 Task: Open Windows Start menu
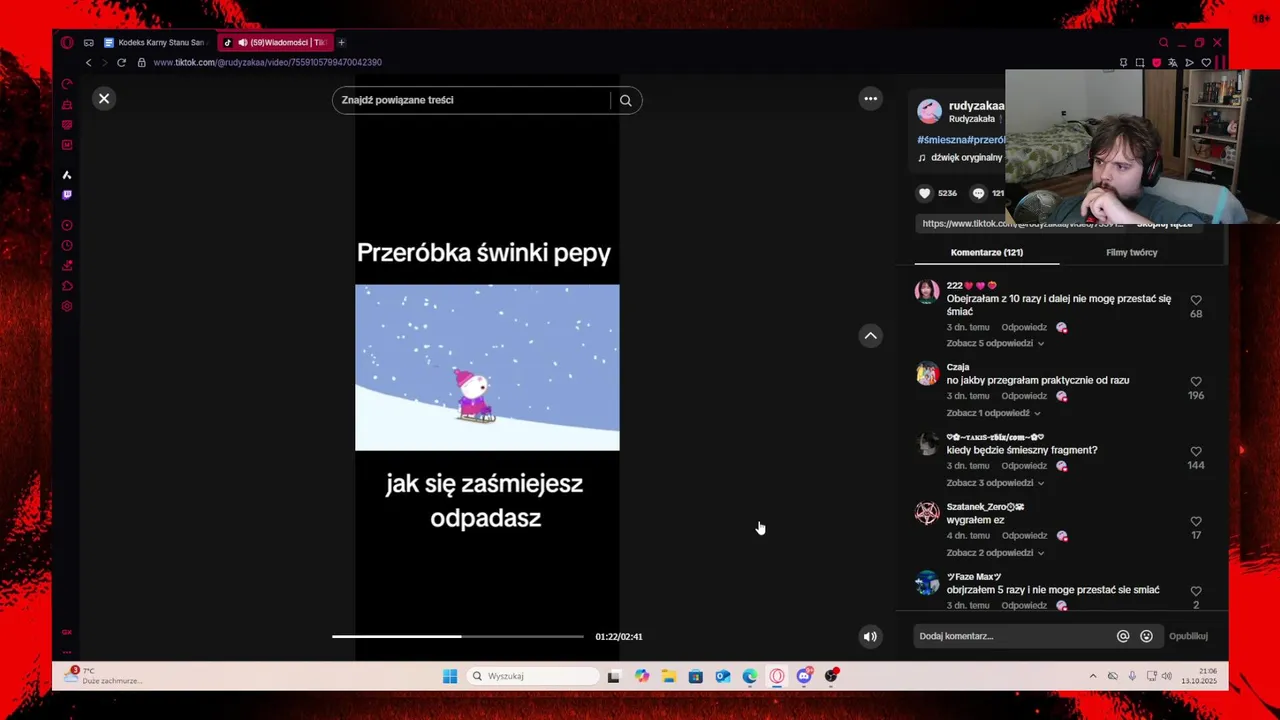[x=450, y=676]
